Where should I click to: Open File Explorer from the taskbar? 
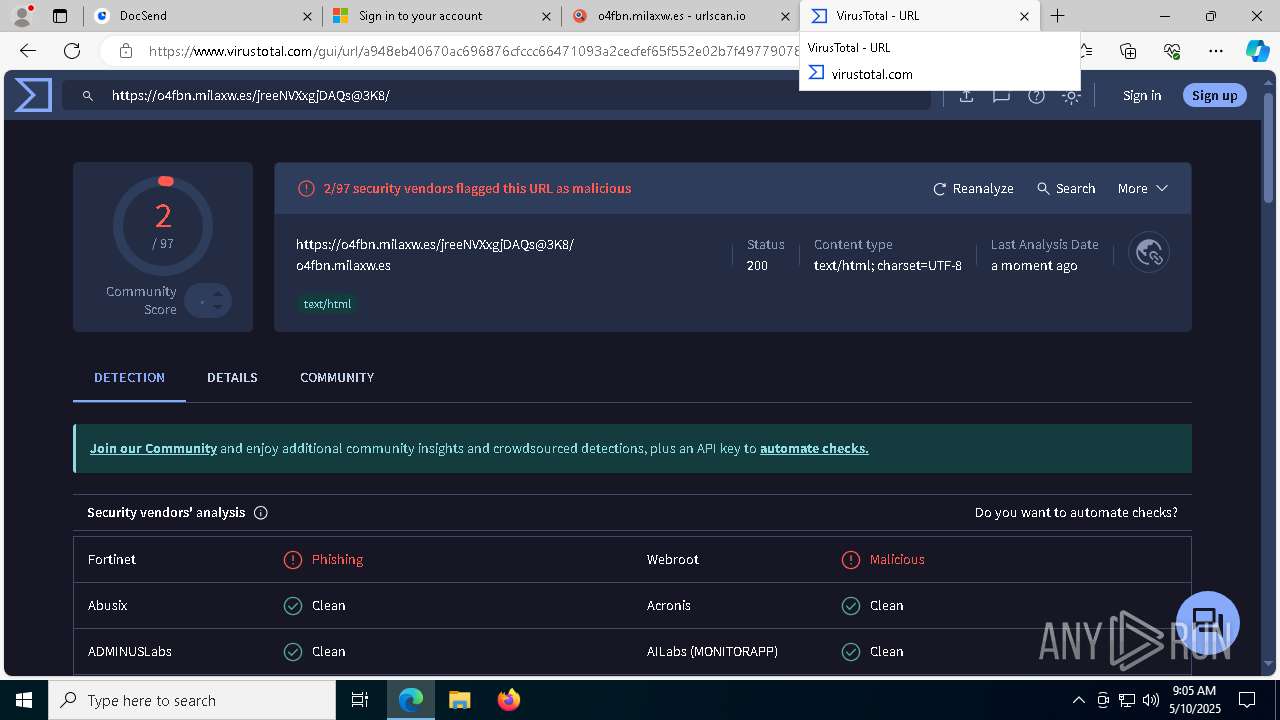(460, 700)
